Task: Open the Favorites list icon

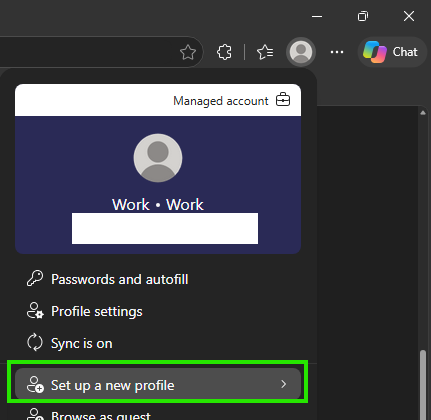Action: click(x=265, y=52)
